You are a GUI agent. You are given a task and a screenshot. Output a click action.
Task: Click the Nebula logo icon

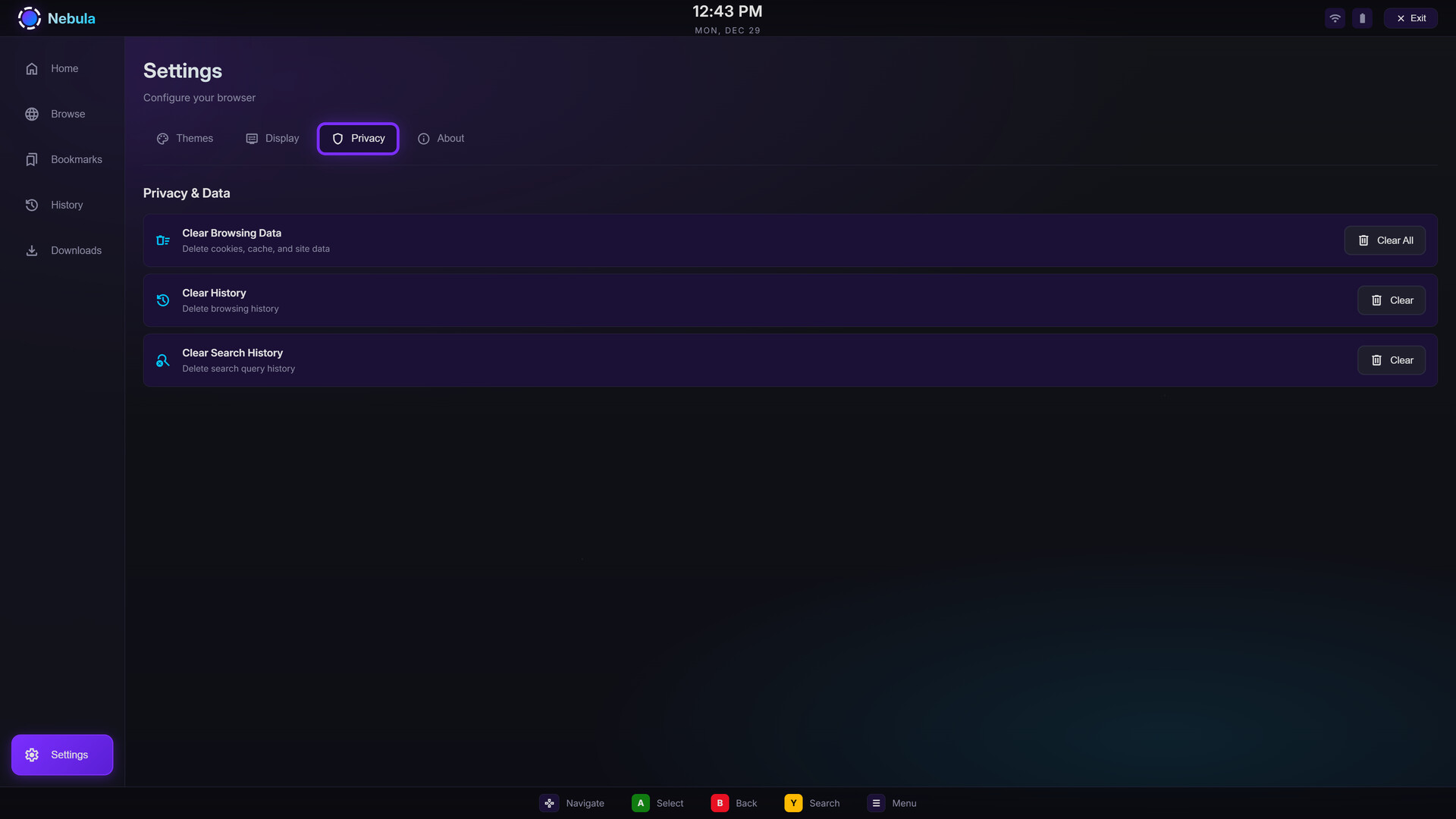pyautogui.click(x=29, y=18)
